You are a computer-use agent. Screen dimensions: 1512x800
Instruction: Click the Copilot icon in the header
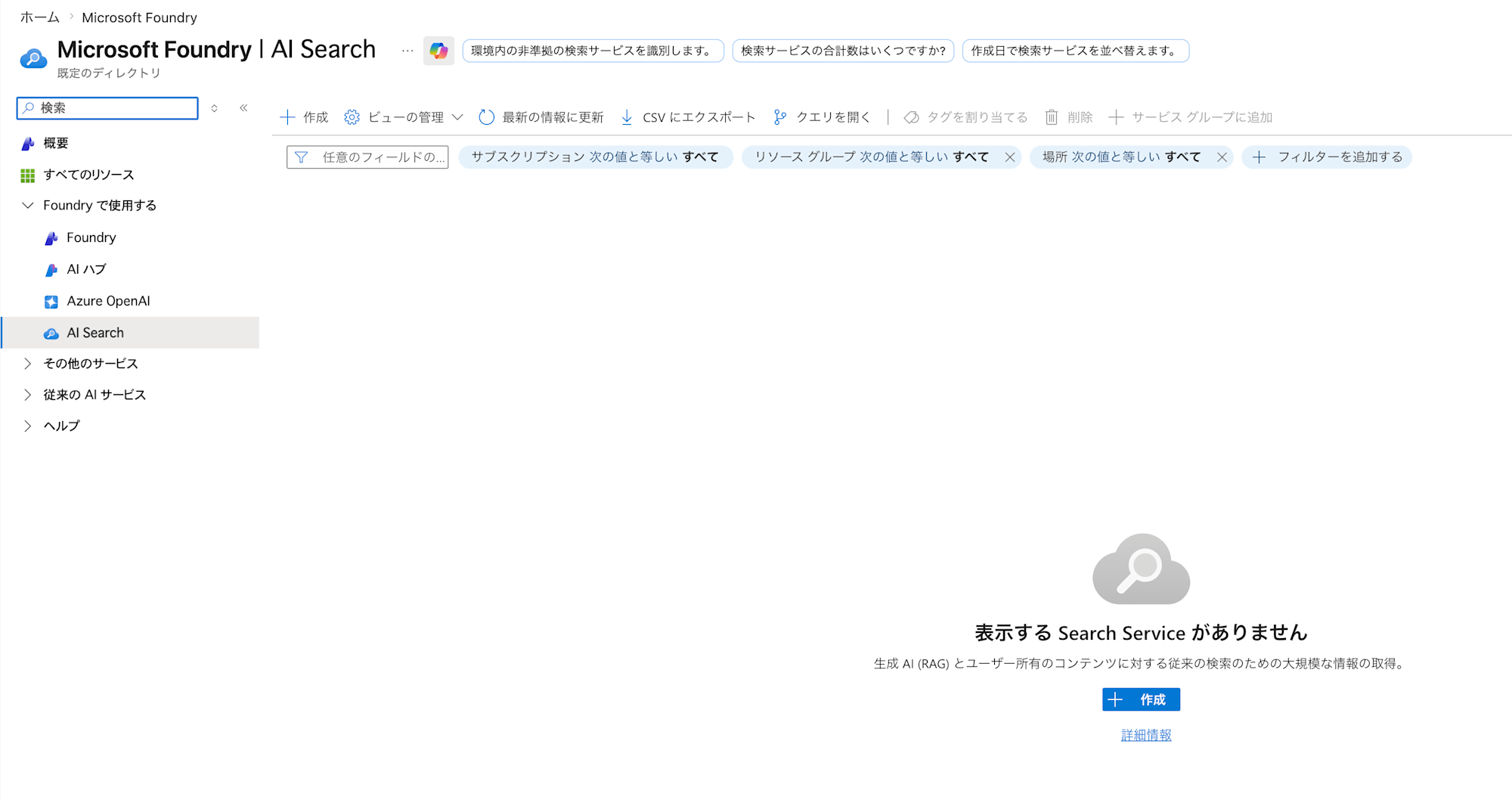click(438, 51)
